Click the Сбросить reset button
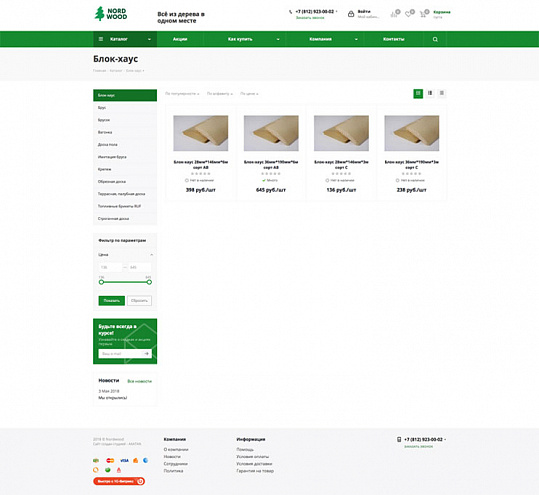This screenshot has height=495, width=539. (139, 301)
